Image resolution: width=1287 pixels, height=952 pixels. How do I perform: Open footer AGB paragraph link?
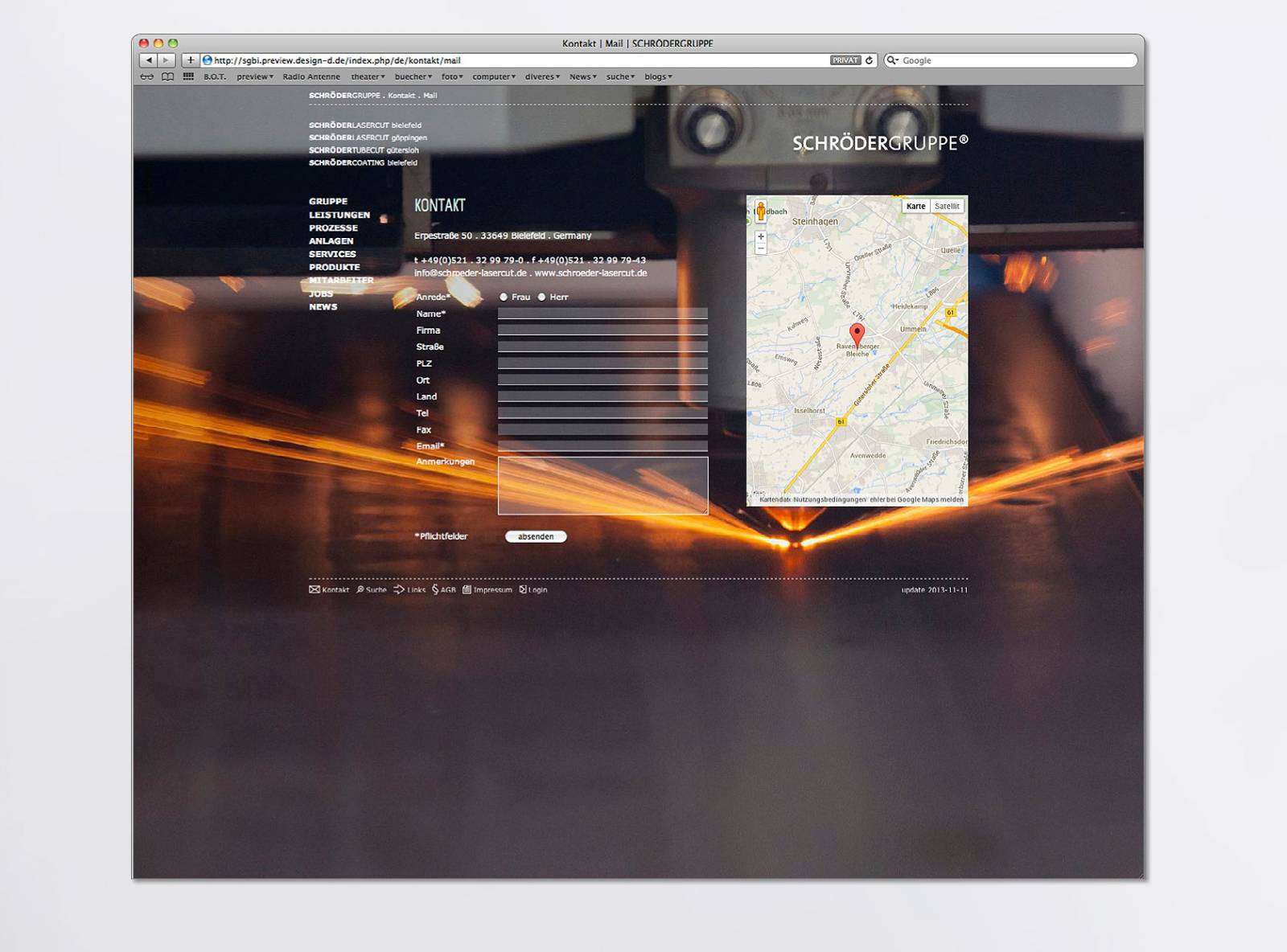[x=444, y=589]
